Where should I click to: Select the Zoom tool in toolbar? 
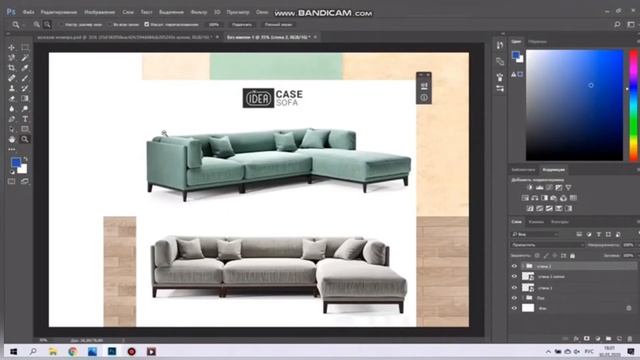tap(25, 139)
